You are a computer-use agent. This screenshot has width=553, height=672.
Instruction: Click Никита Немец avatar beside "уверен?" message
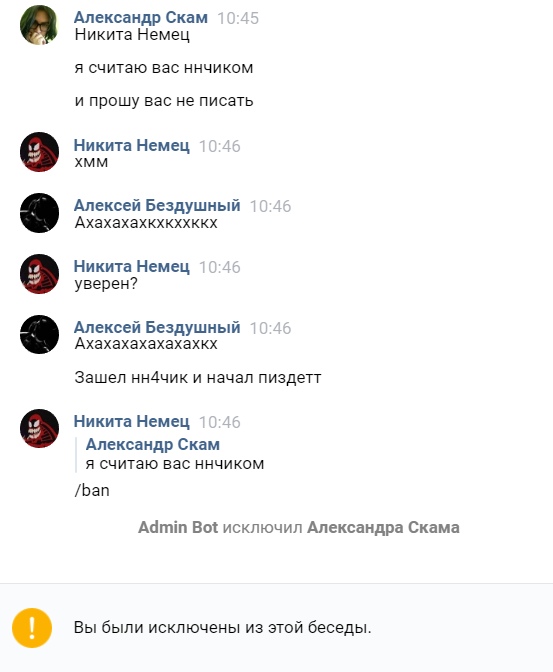tap(39, 274)
